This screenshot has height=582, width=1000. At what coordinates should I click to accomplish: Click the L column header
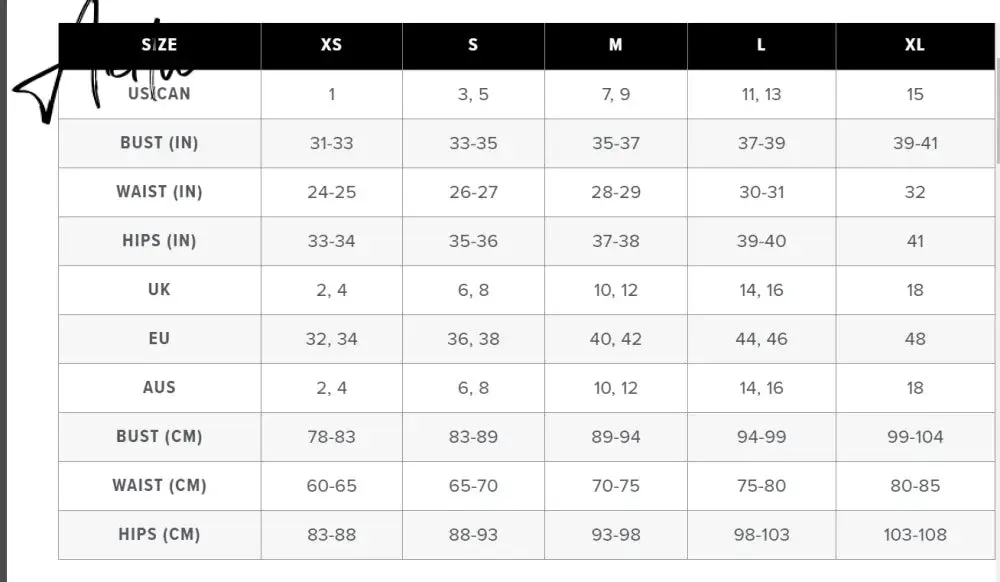[x=761, y=45]
